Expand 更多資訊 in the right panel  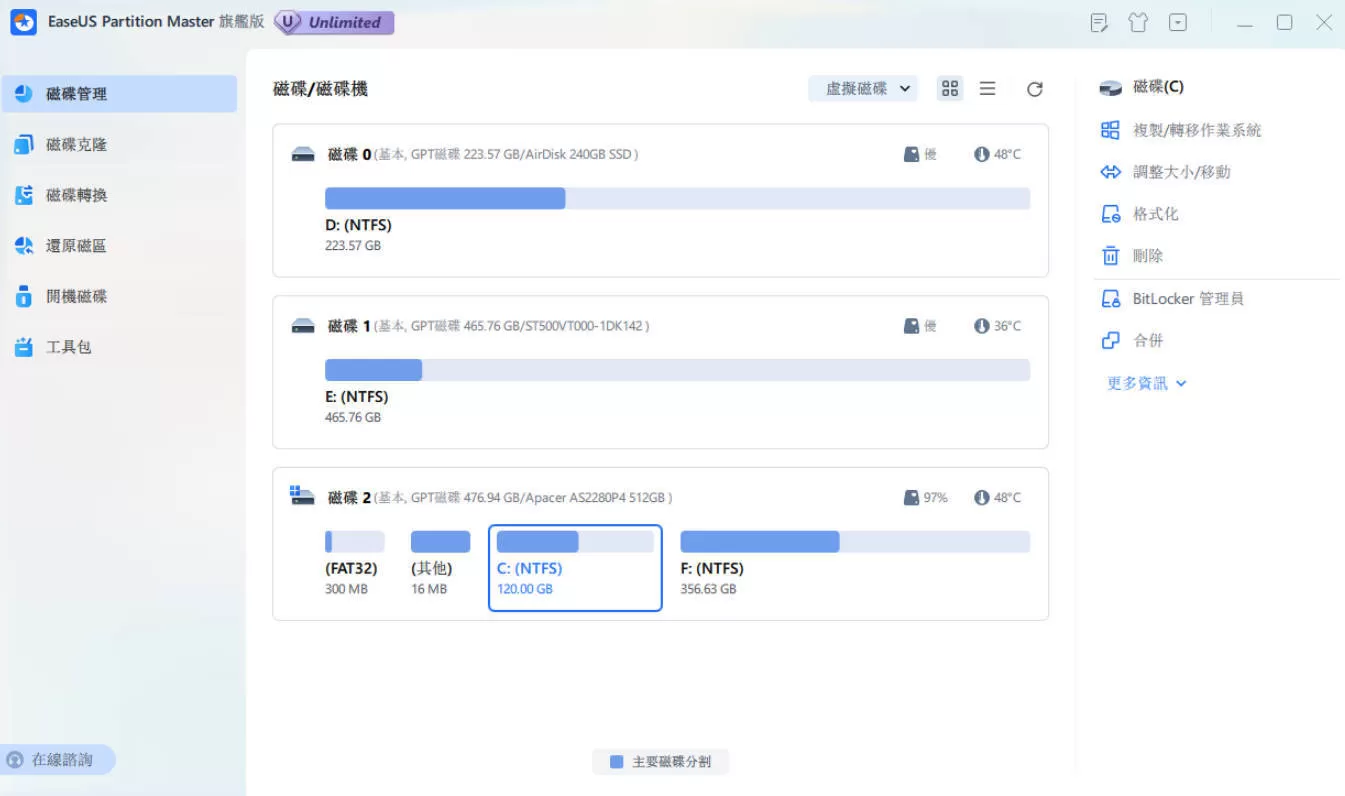(x=1145, y=382)
